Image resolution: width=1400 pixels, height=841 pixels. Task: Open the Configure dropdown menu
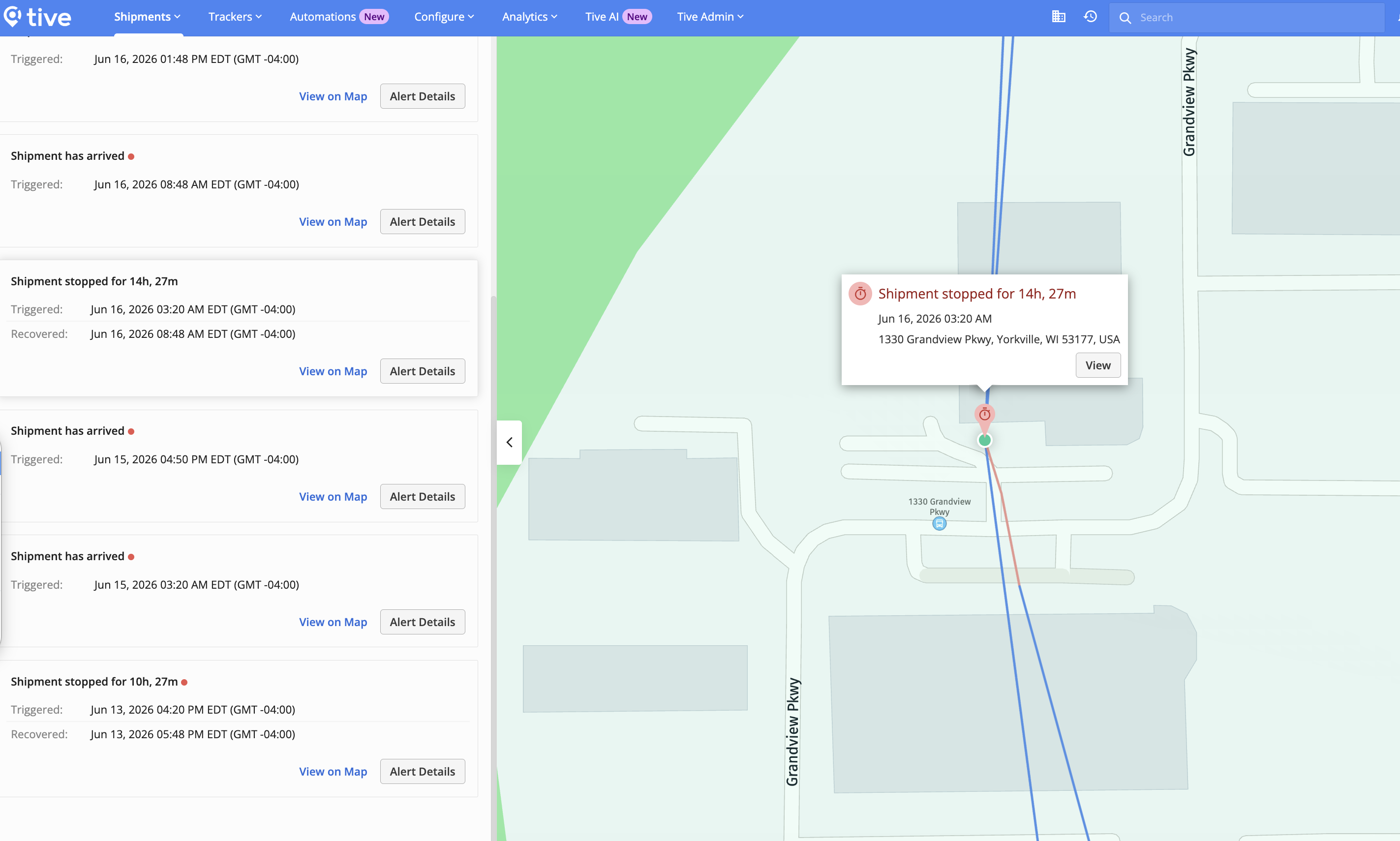(x=444, y=17)
